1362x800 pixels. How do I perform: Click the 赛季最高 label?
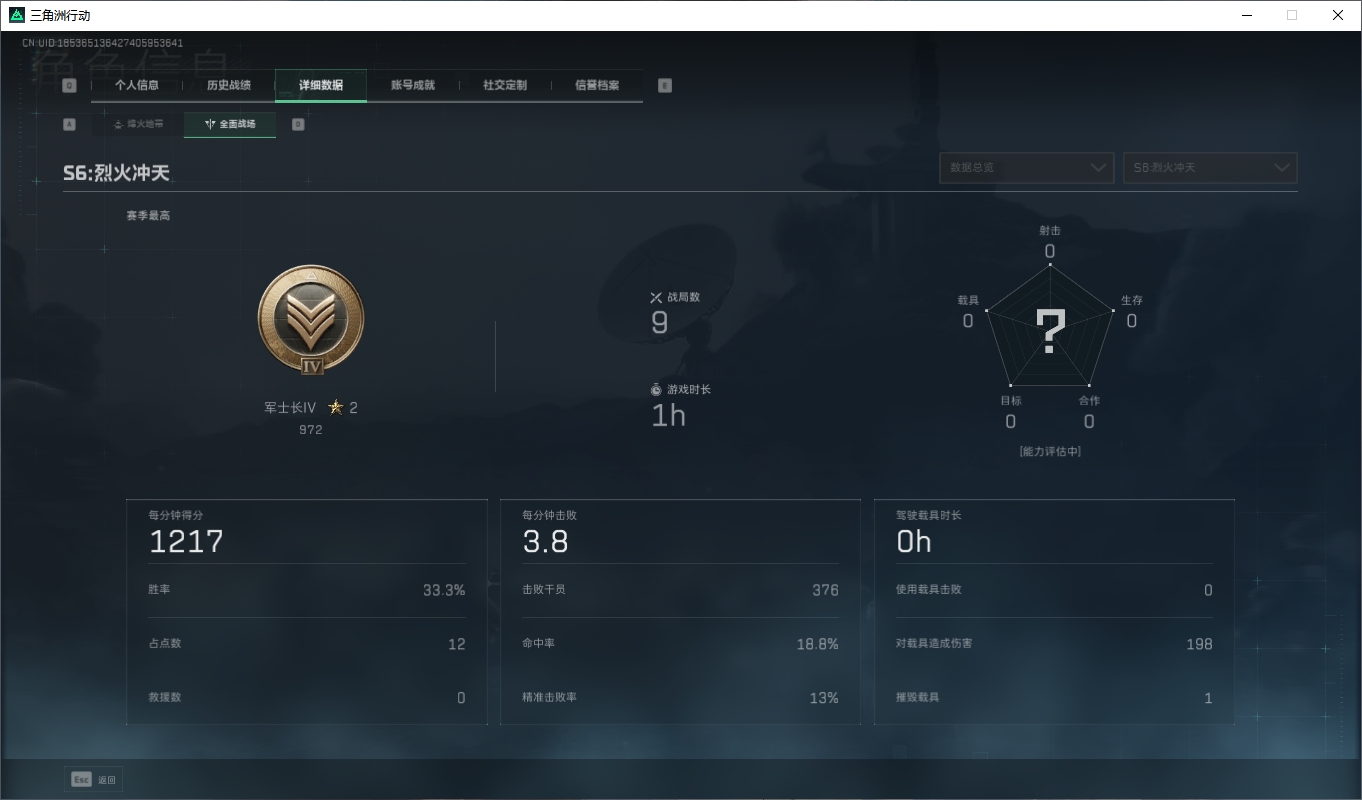click(148, 215)
